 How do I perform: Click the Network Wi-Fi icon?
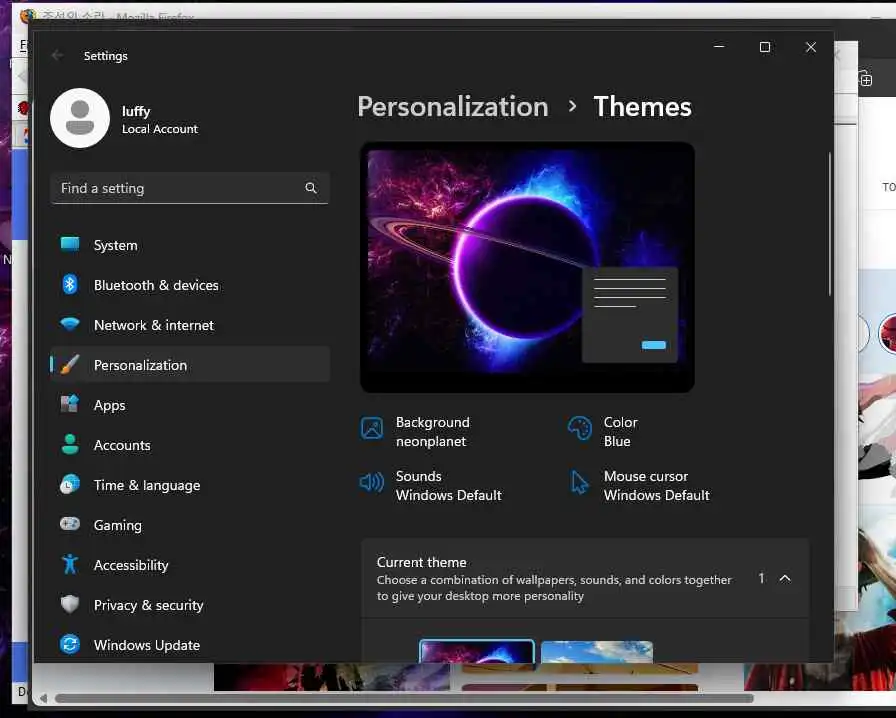[70, 324]
